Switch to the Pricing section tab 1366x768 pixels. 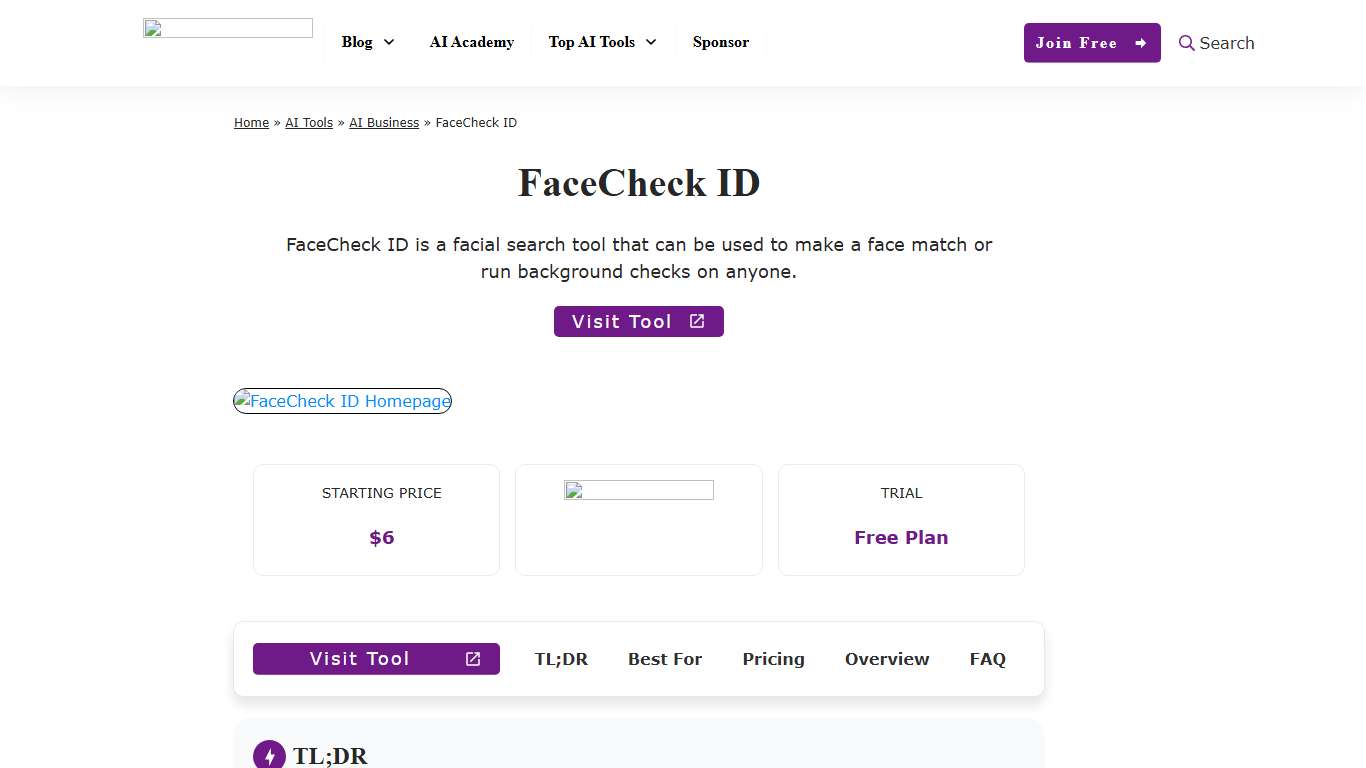tap(773, 659)
